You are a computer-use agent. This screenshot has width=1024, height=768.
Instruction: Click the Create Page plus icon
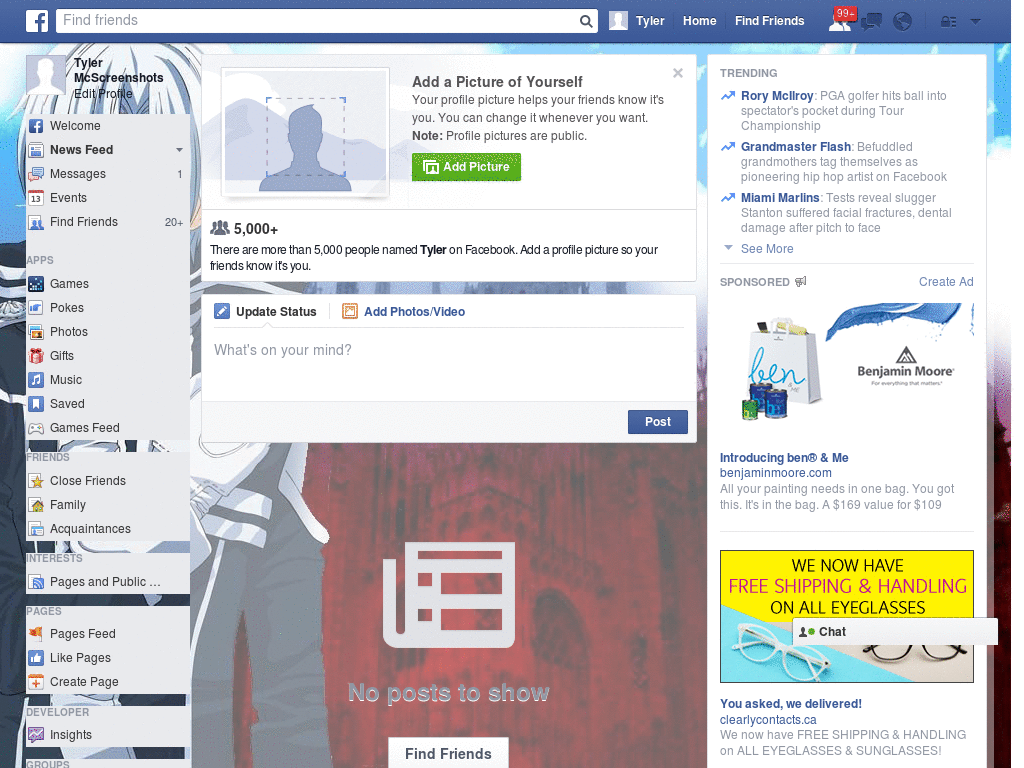[37, 682]
